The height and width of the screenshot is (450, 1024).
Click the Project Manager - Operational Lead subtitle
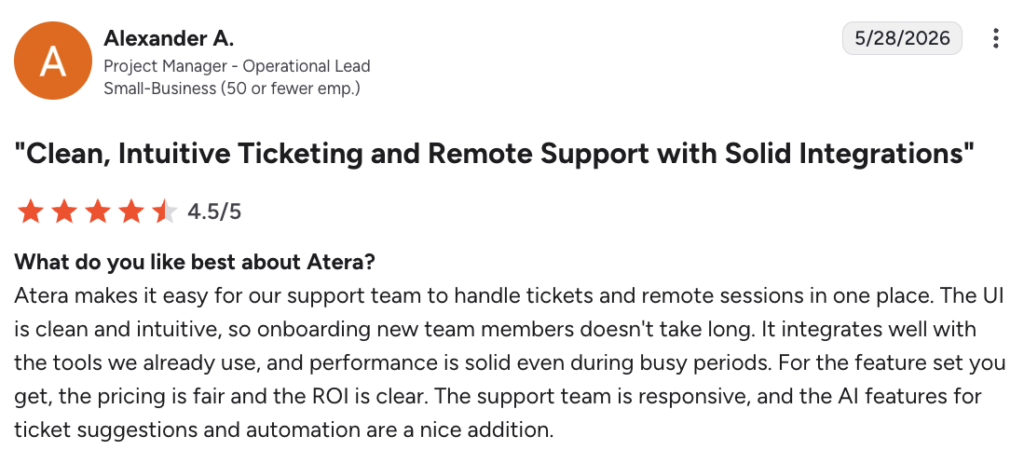237,66
